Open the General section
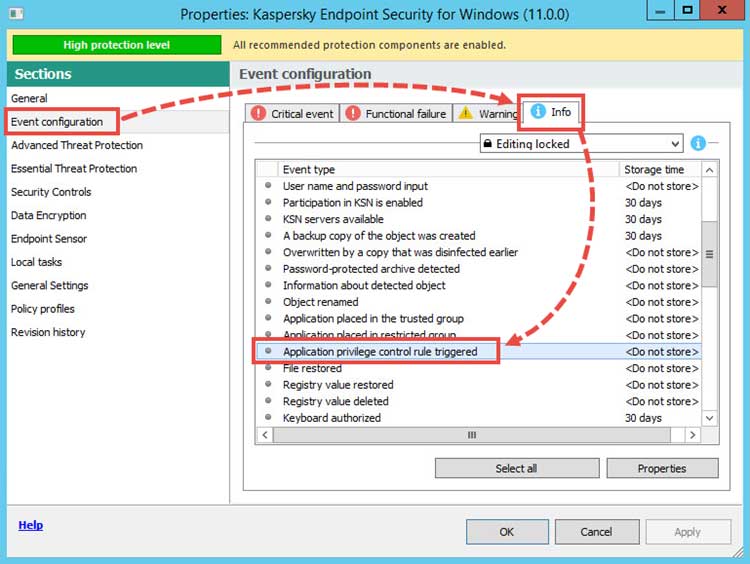This screenshot has height=564, width=750. pyautogui.click(x=29, y=99)
